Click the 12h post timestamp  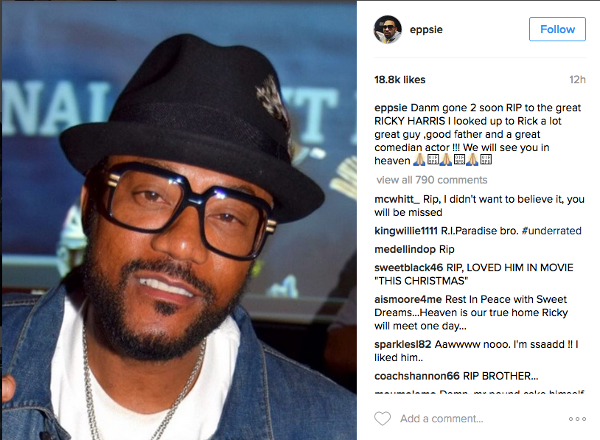577,80
